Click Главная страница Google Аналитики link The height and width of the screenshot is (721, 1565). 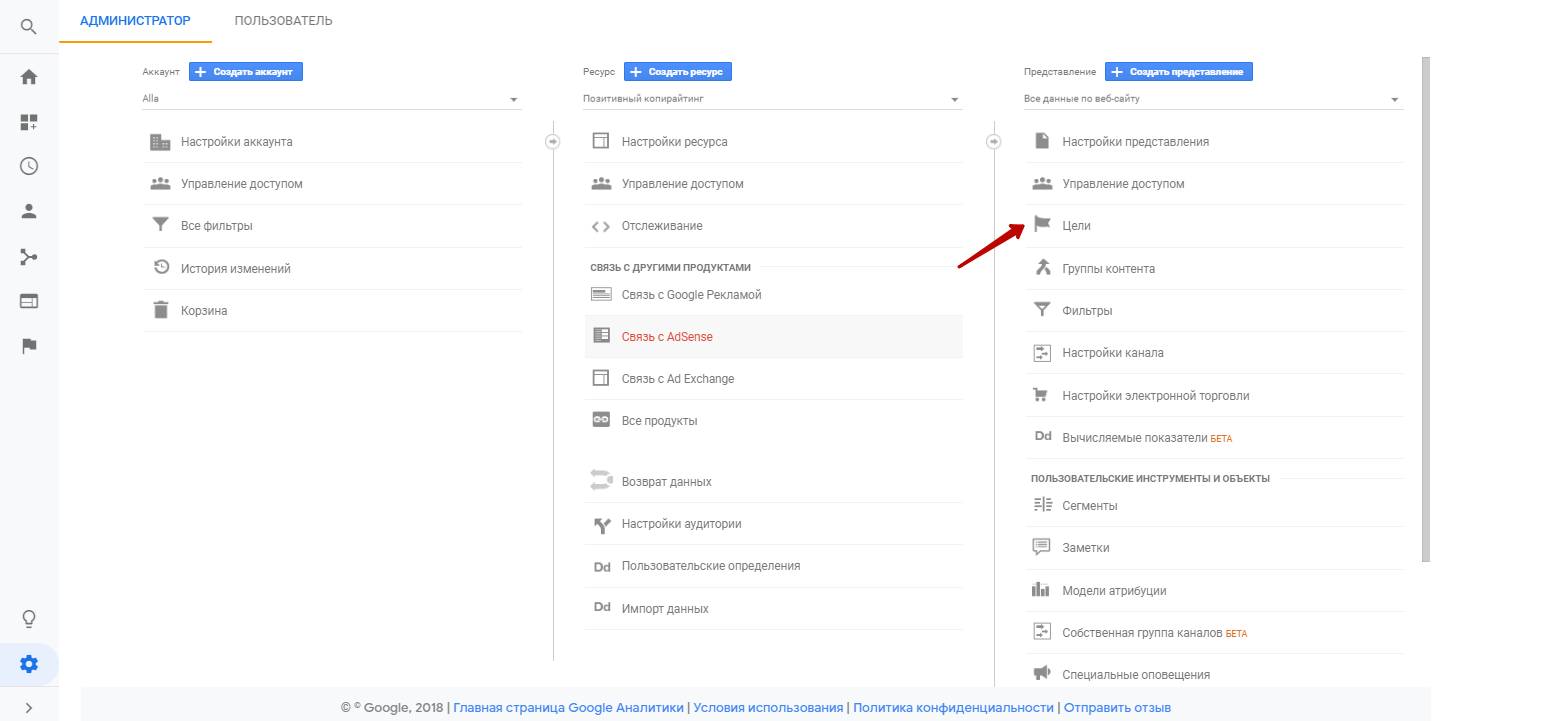coord(568,707)
